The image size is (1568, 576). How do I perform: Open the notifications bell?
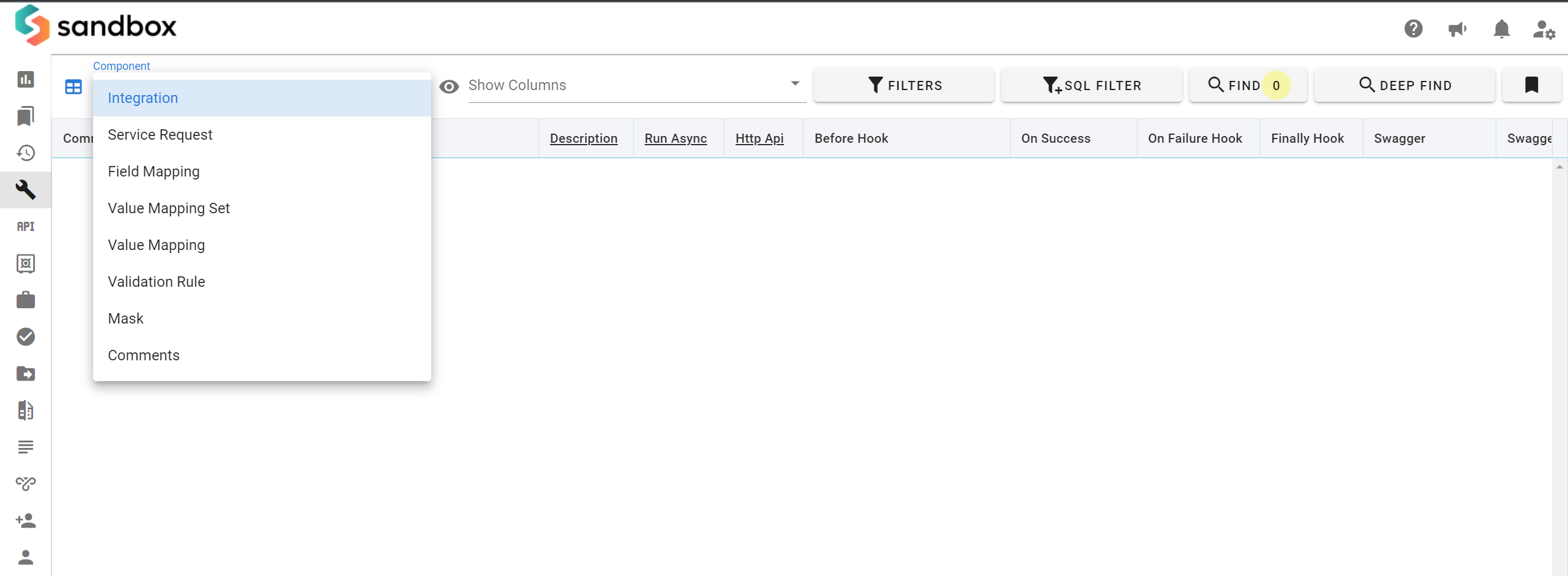[x=1501, y=29]
